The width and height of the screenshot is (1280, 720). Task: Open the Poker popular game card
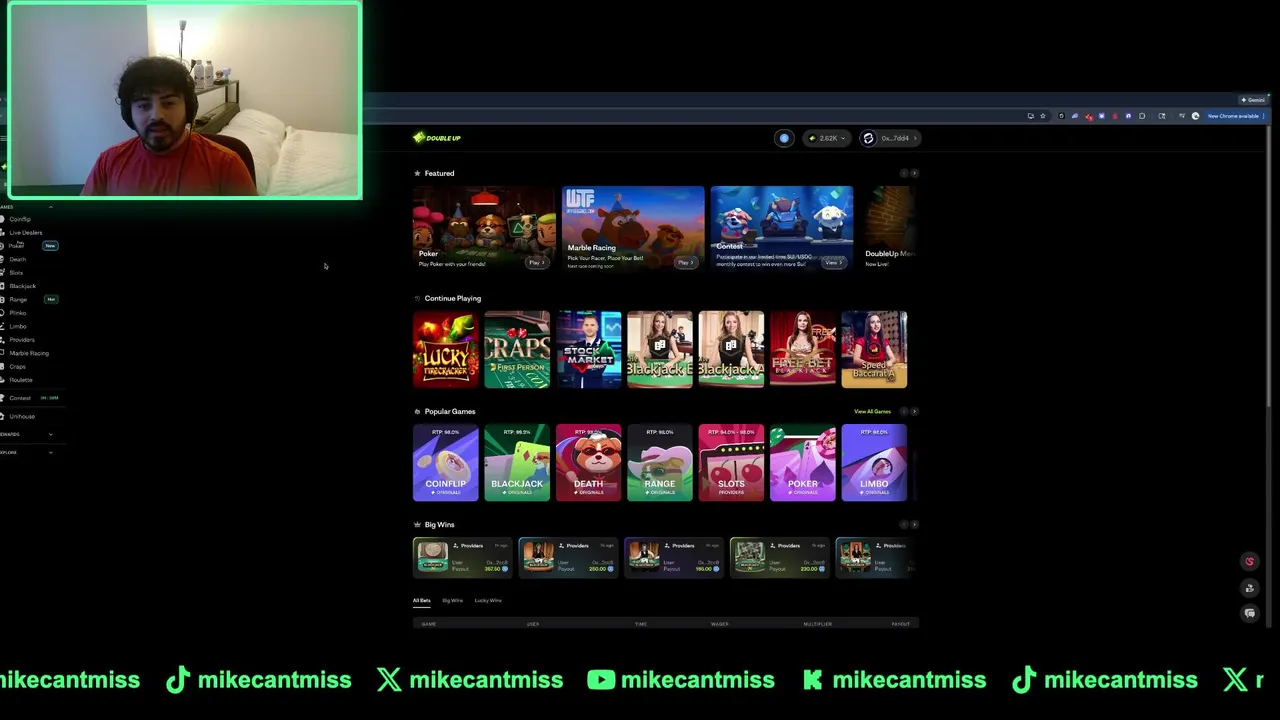(803, 462)
